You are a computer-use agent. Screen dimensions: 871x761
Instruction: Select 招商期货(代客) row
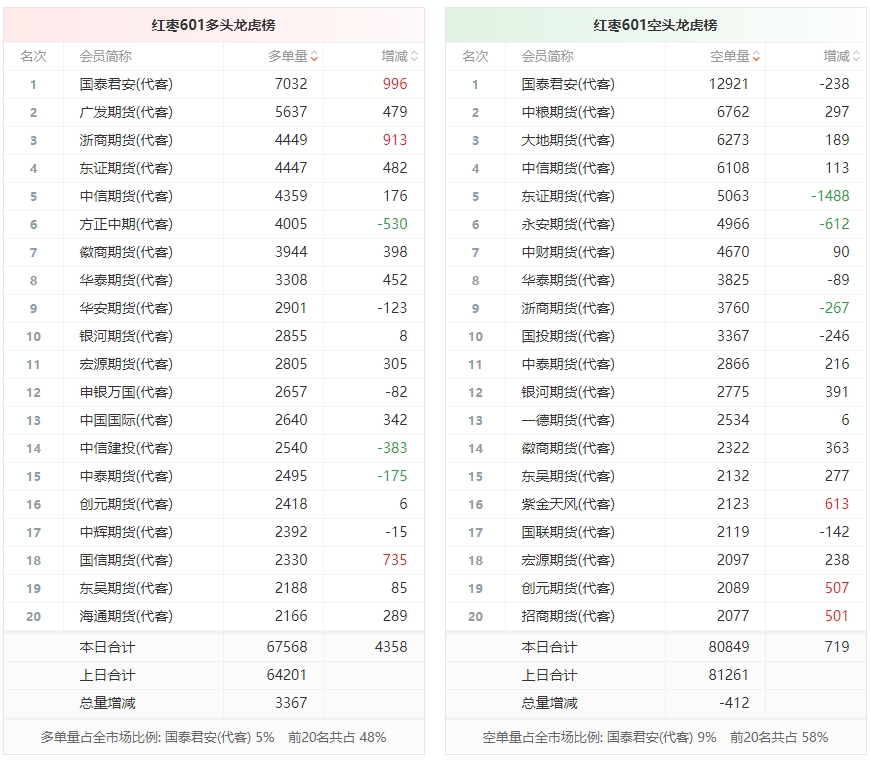[x=656, y=616]
